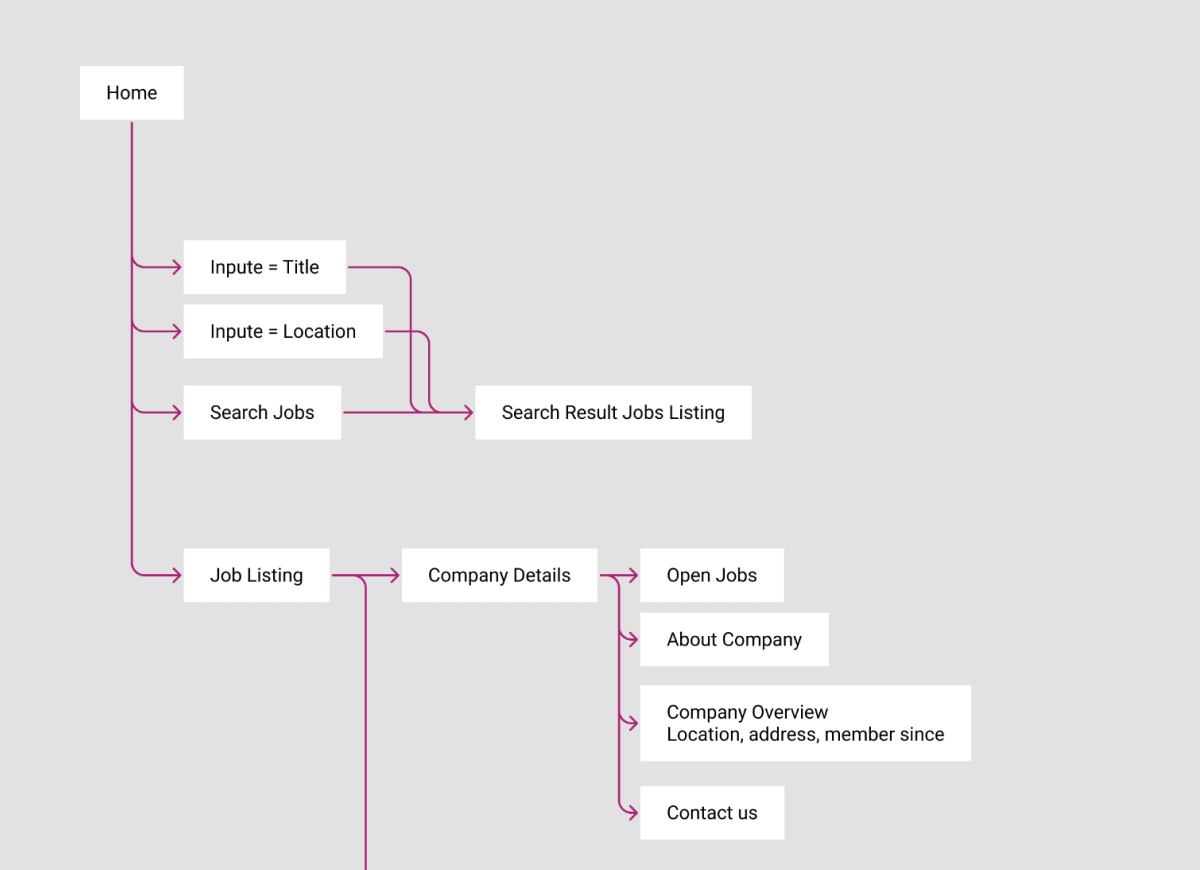
Task: Select the About Company box
Action: [734, 639]
